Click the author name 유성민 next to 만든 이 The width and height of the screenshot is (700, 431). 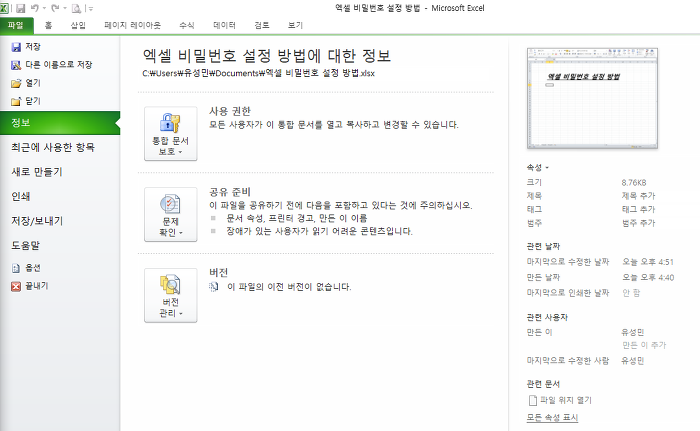tap(633, 332)
